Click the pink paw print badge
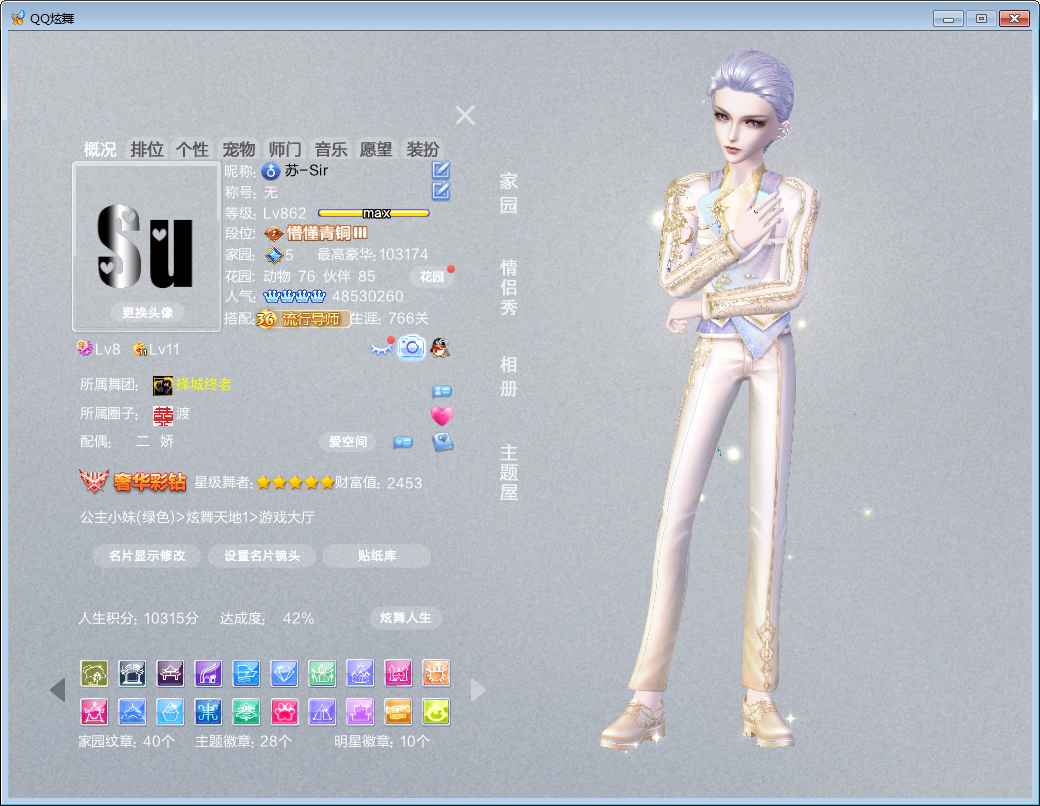Image resolution: width=1040 pixels, height=806 pixels. pyautogui.click(x=285, y=712)
